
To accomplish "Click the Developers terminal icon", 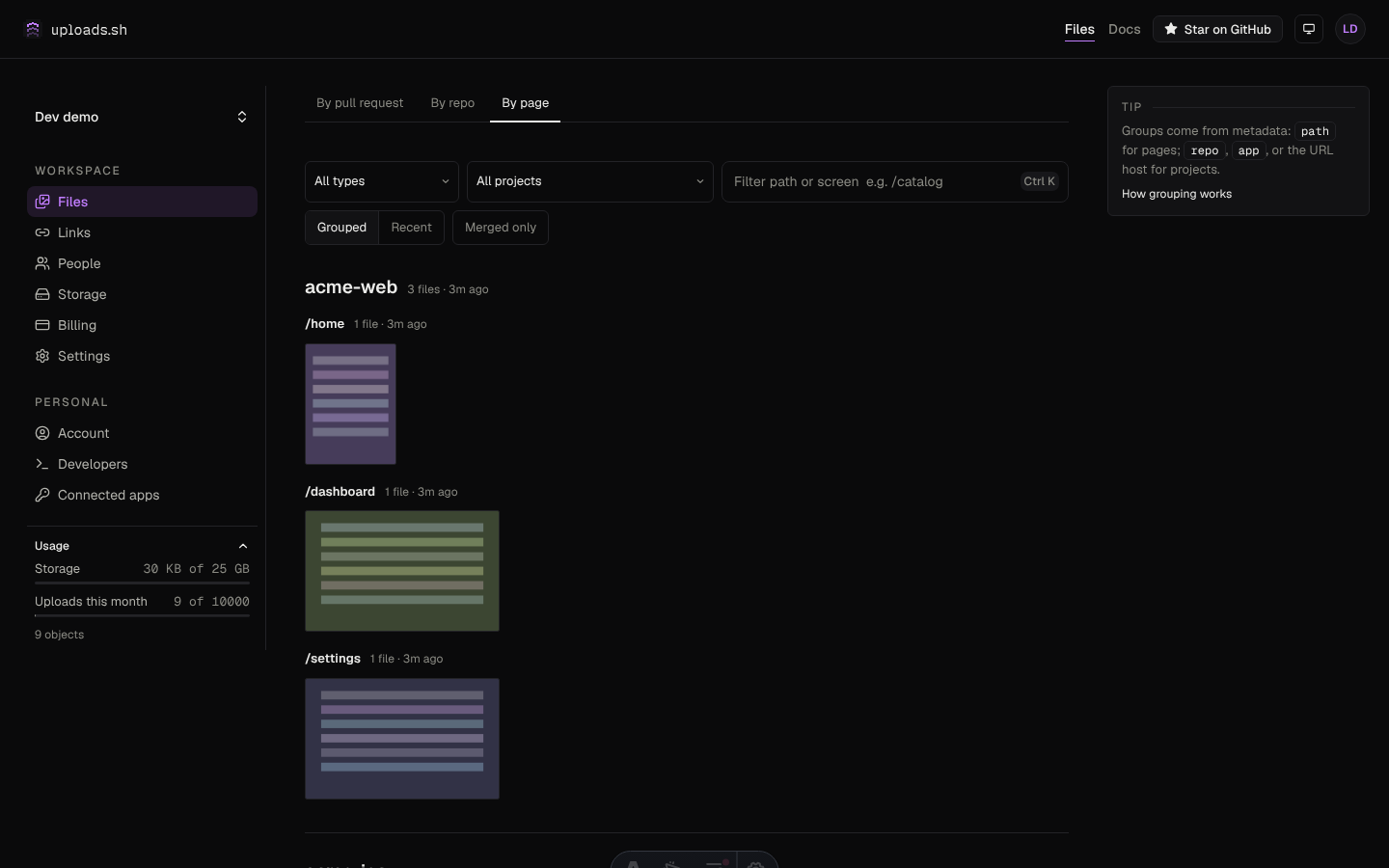I will tap(42, 464).
